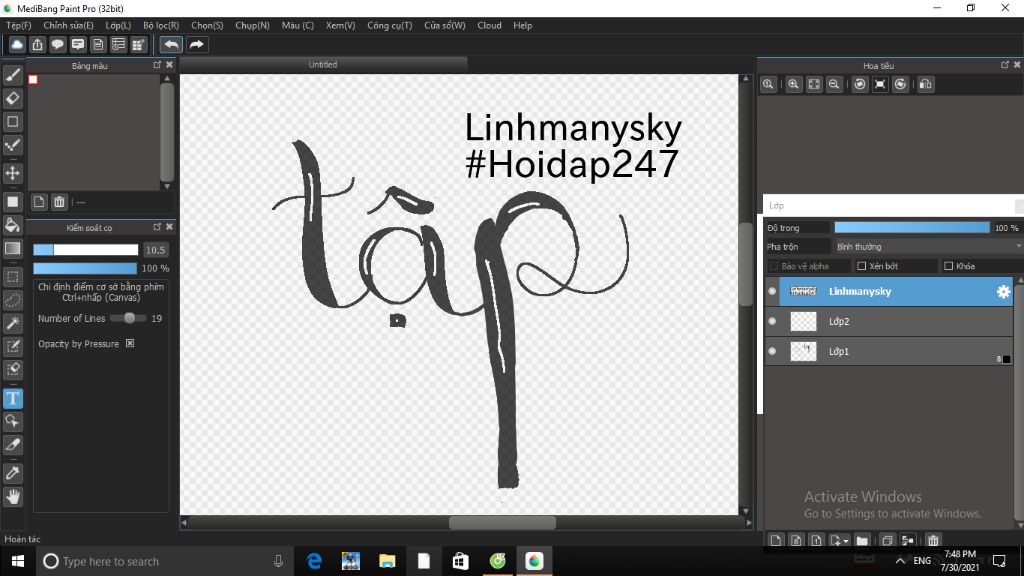Open File Explorer from taskbar
Viewport: 1024px width, 576px height.
387,561
